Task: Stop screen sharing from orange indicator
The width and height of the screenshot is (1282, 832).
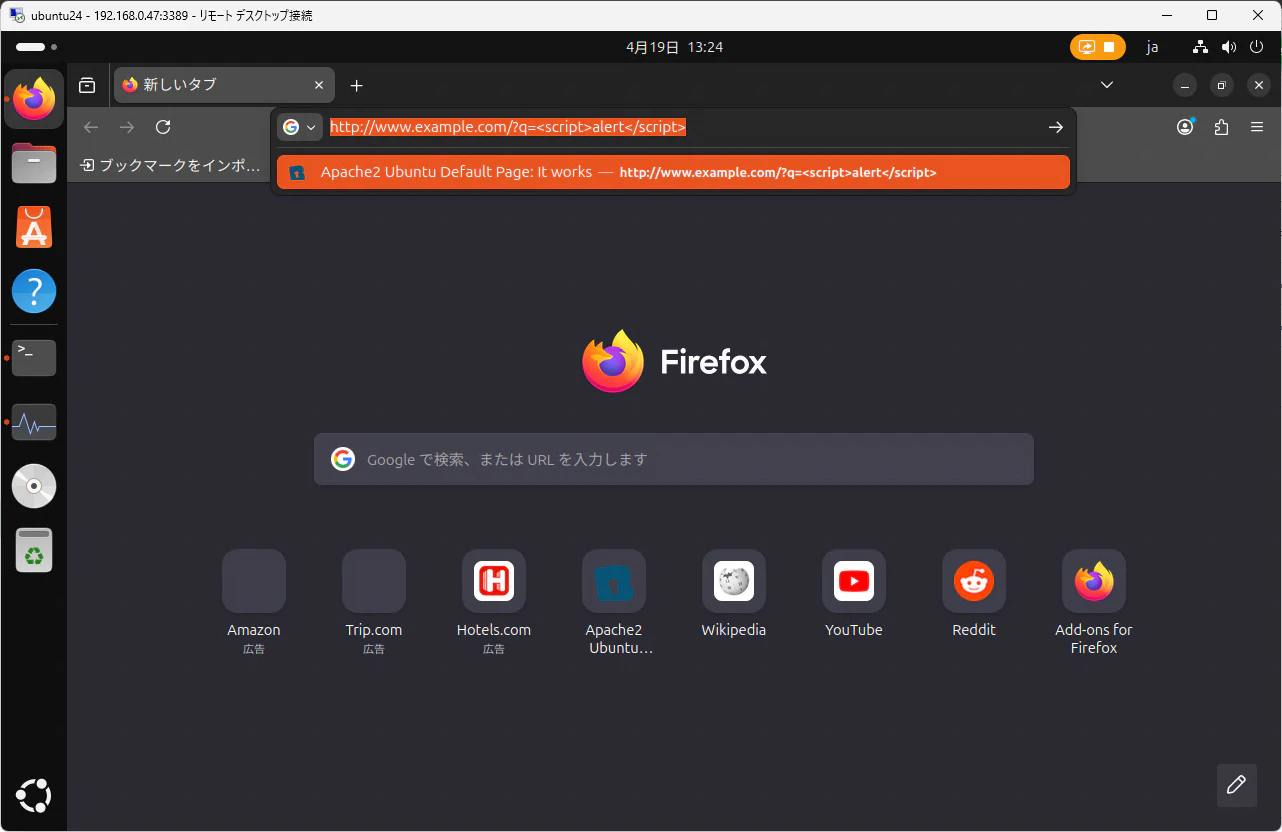Action: [x=1097, y=47]
